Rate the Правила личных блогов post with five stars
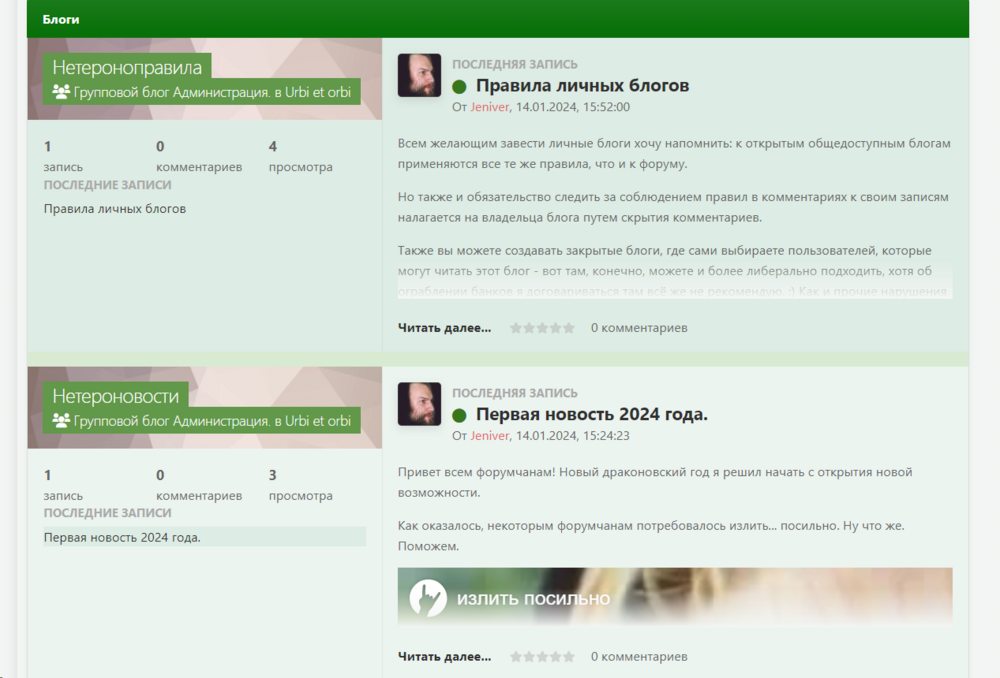 [x=569, y=328]
